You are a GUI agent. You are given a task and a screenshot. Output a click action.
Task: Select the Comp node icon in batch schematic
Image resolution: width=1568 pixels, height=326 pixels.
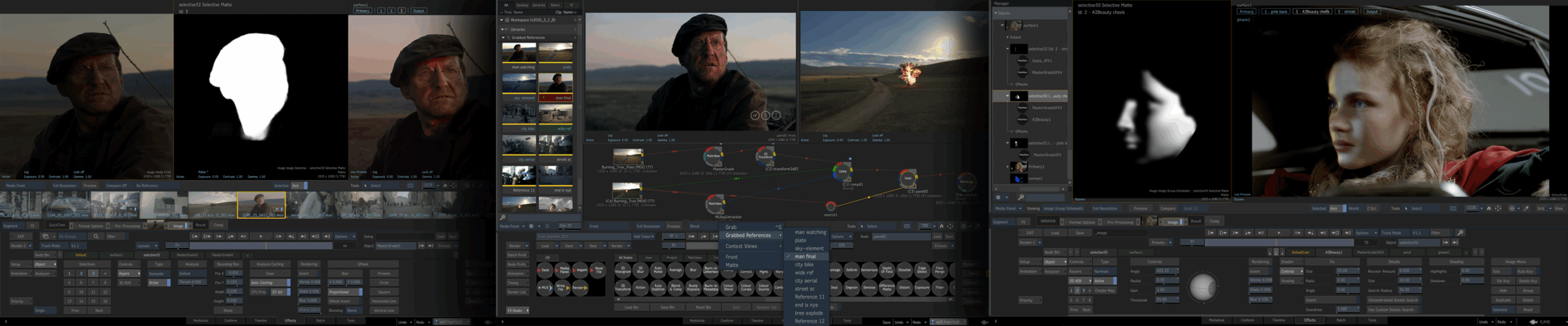(843, 171)
